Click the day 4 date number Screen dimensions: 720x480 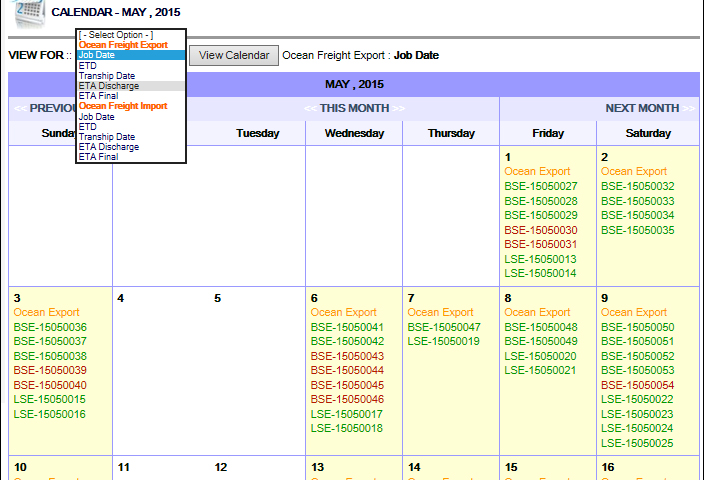120,298
